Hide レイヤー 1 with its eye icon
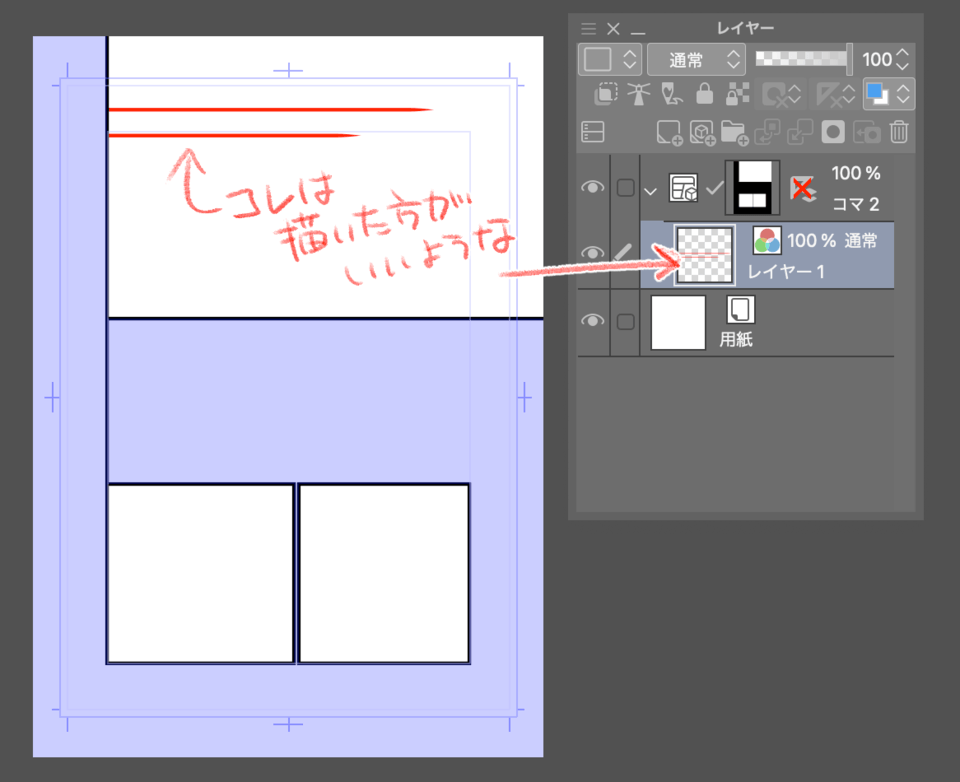This screenshot has width=960, height=782. [593, 253]
